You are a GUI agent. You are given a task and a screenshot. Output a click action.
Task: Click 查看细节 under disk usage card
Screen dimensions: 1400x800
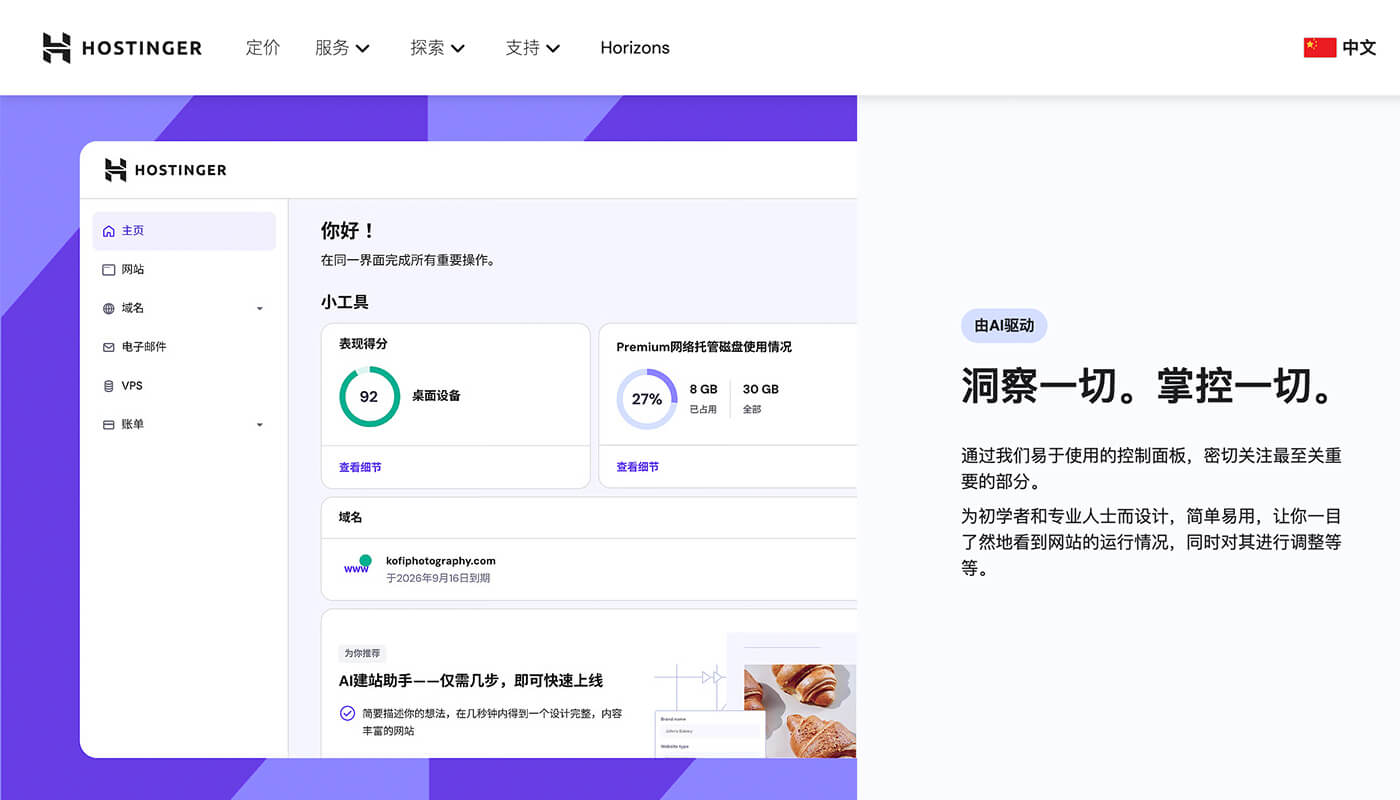[637, 467]
